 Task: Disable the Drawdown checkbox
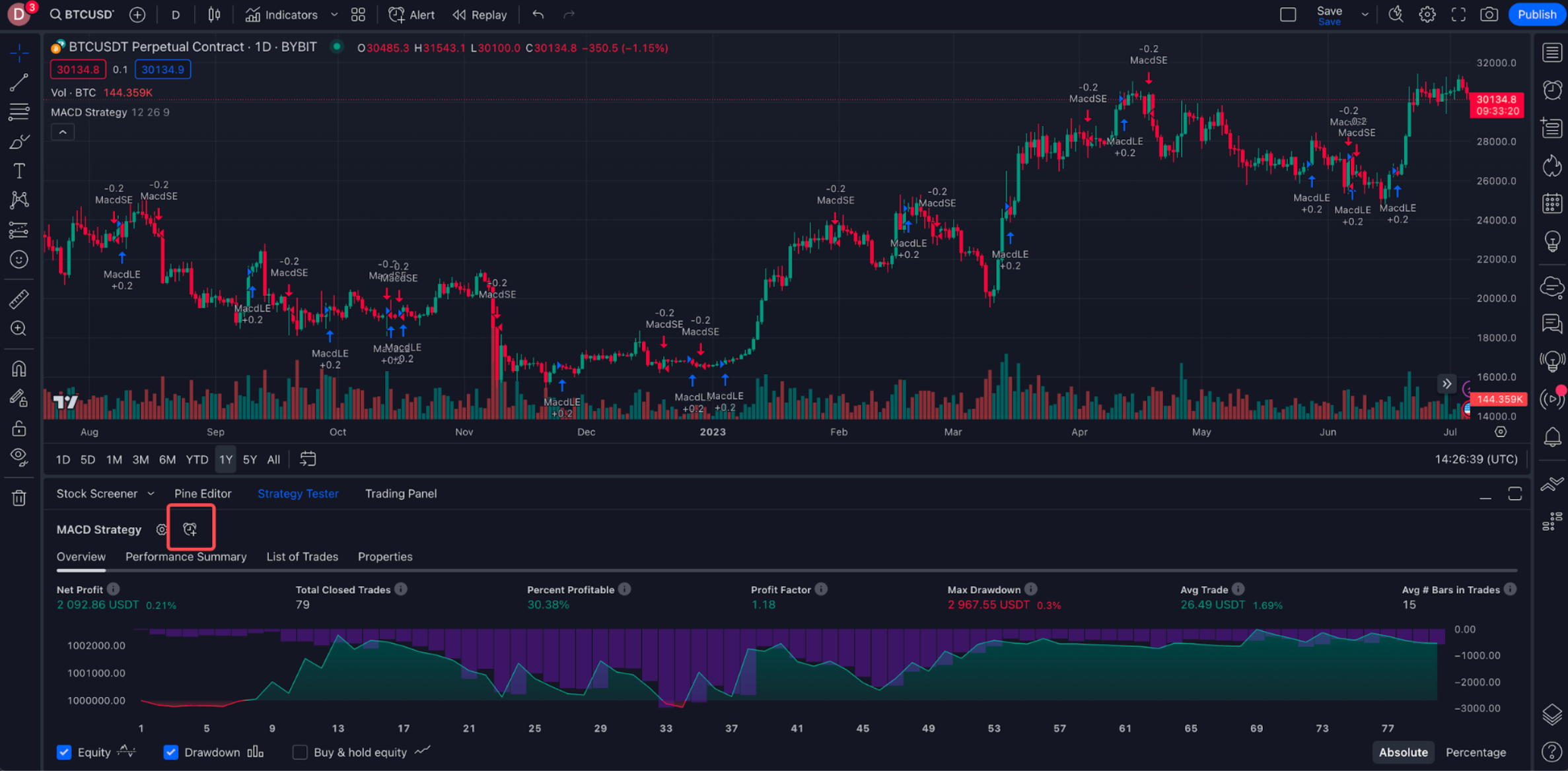pos(171,753)
